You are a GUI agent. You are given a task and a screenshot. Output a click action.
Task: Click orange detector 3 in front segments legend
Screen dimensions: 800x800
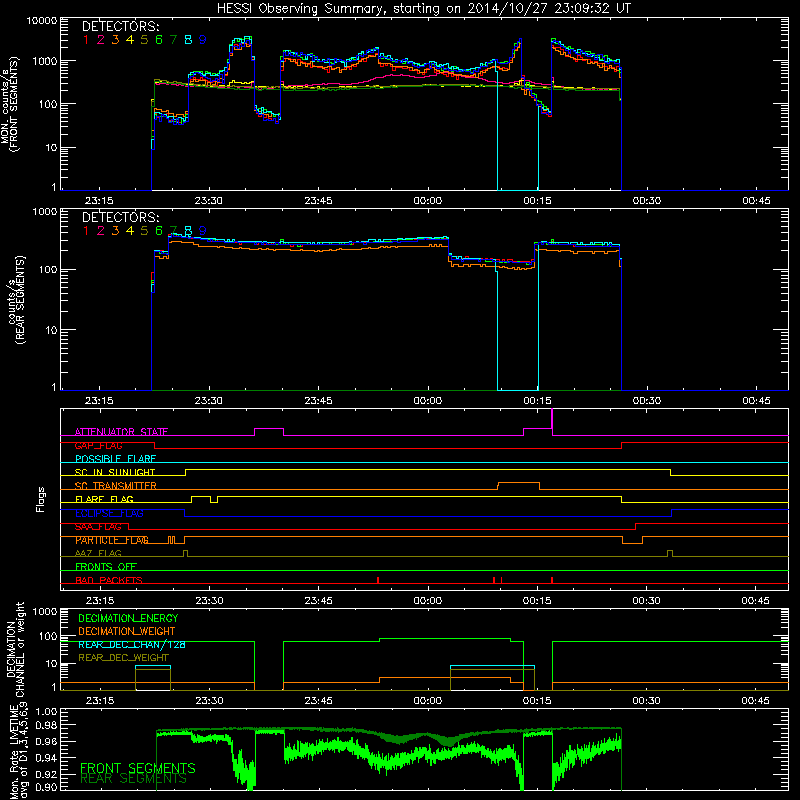[x=115, y=40]
